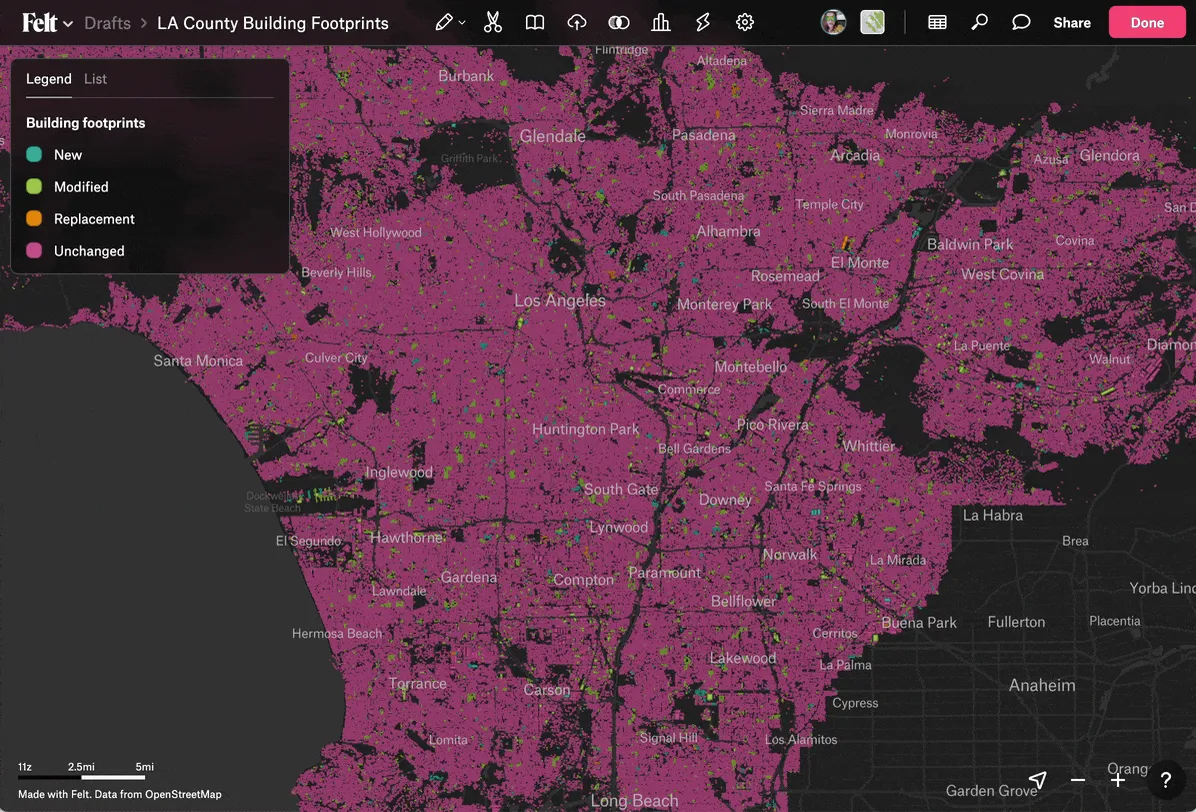The height and width of the screenshot is (812, 1196).
Task: Click the Made with Felt attribution text
Action: 120,794
